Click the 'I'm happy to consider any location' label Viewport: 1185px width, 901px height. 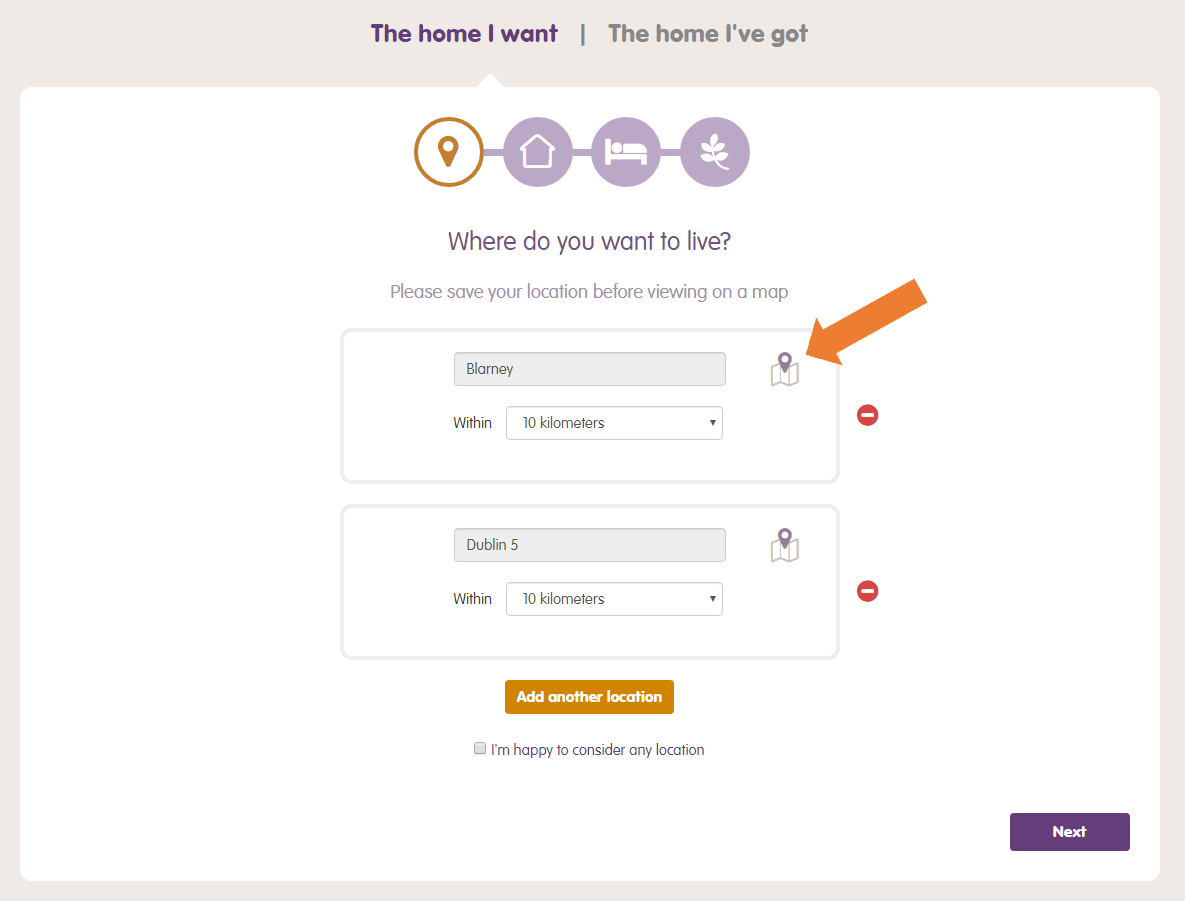[597, 750]
